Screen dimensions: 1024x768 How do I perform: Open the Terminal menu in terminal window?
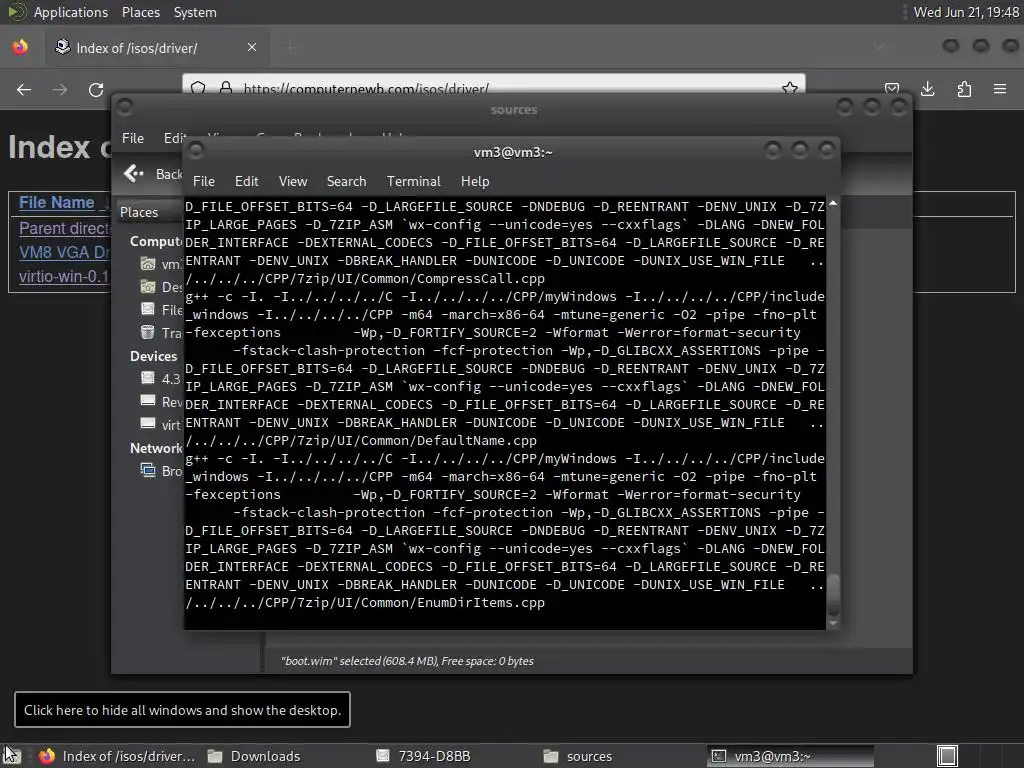pyautogui.click(x=413, y=181)
